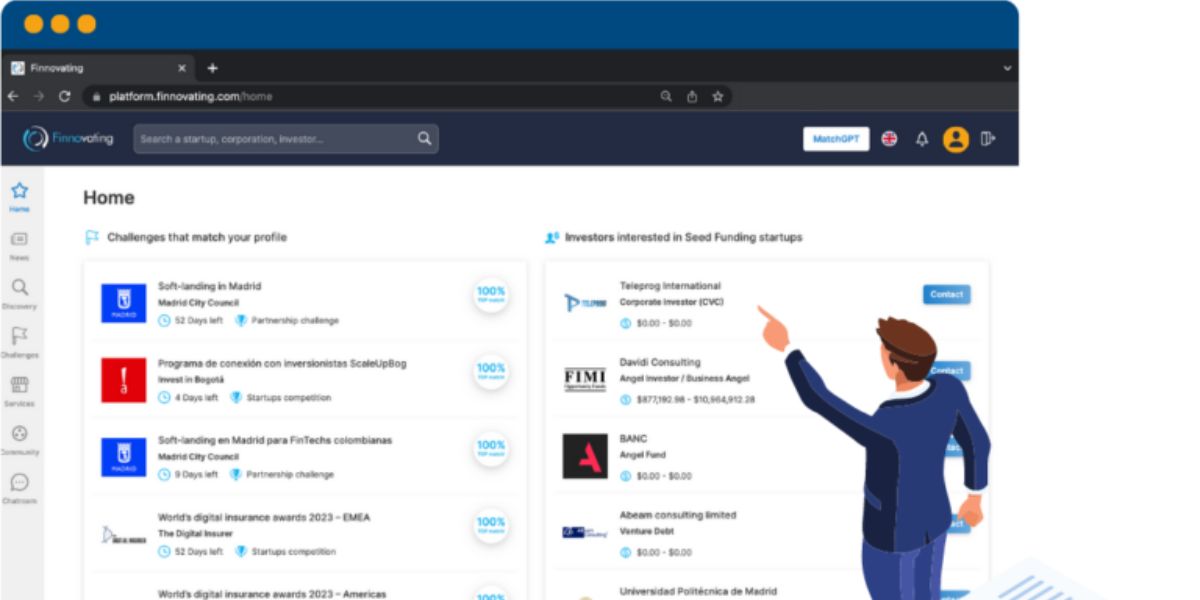Click the Home page heading

[x=109, y=198]
